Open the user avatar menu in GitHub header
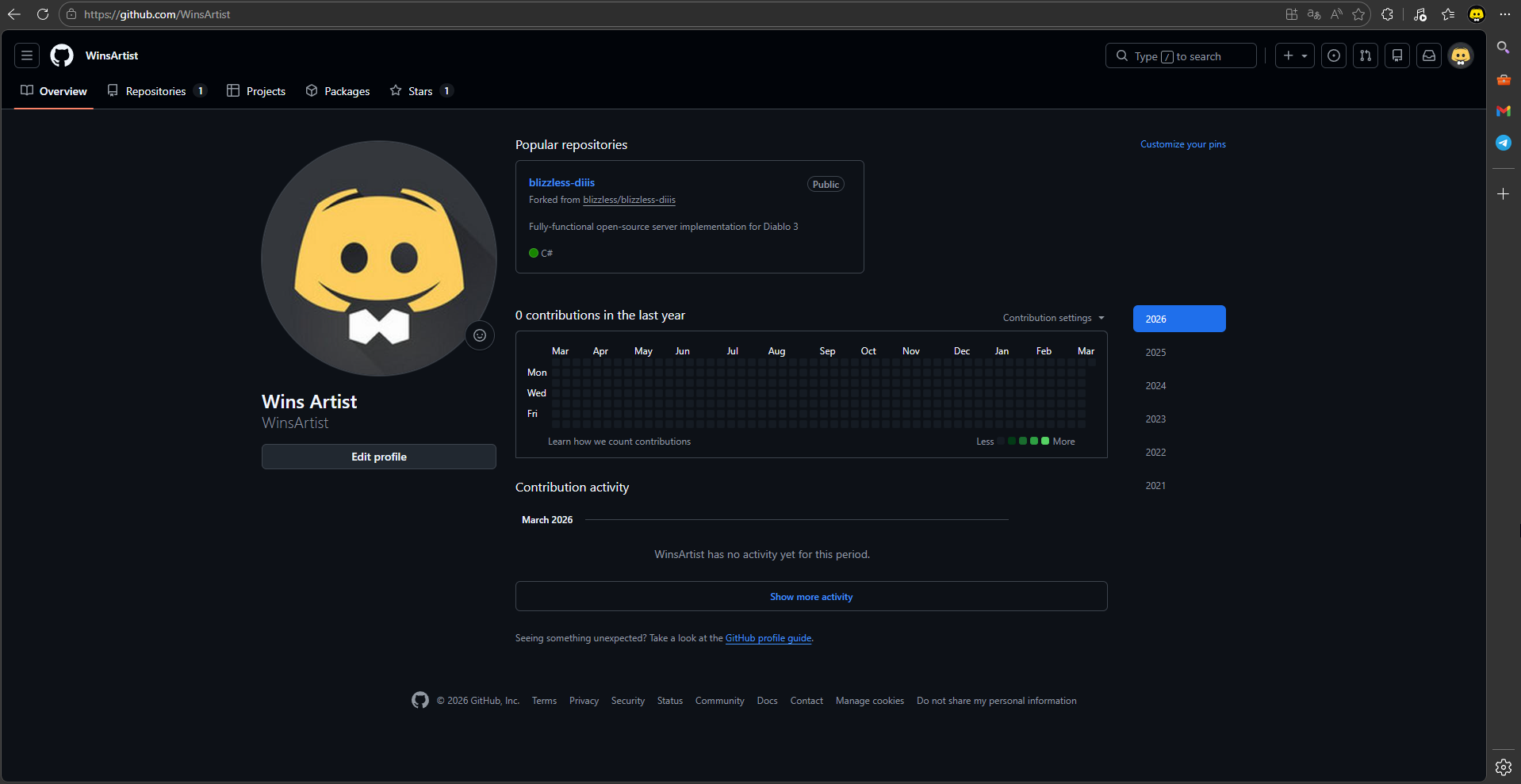Image resolution: width=1521 pixels, height=784 pixels. tap(1461, 55)
